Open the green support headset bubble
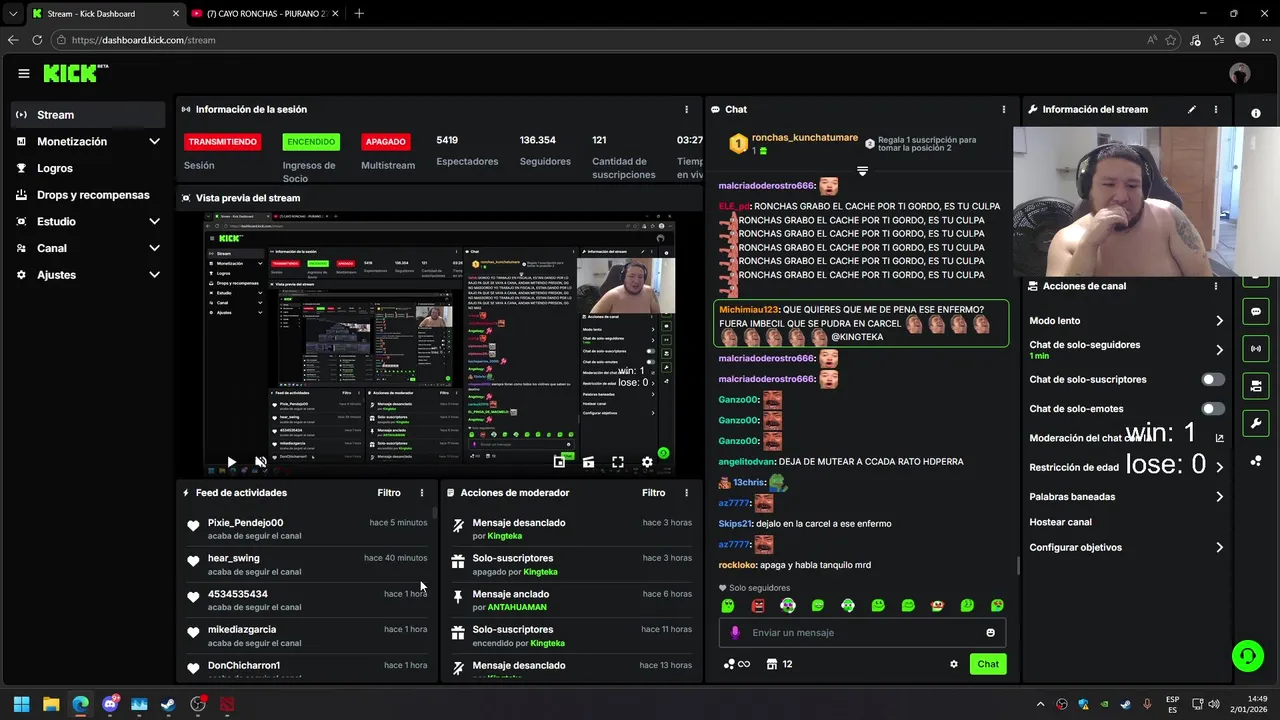The height and width of the screenshot is (720, 1280). point(1248,656)
